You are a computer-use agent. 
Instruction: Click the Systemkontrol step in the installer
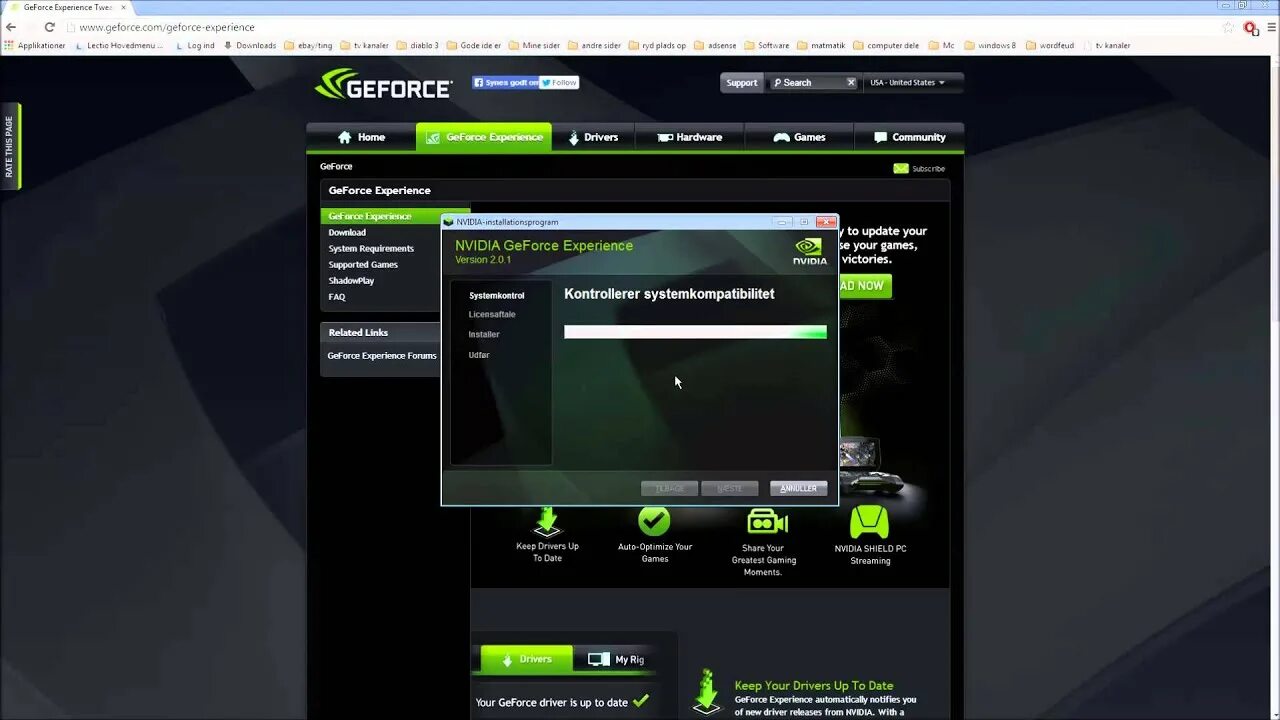tap(496, 295)
